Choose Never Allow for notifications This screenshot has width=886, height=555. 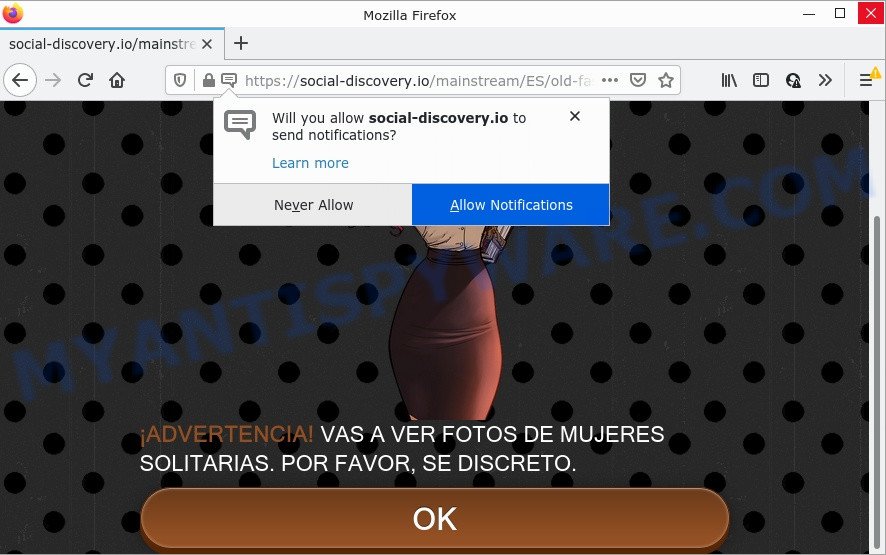pos(313,205)
